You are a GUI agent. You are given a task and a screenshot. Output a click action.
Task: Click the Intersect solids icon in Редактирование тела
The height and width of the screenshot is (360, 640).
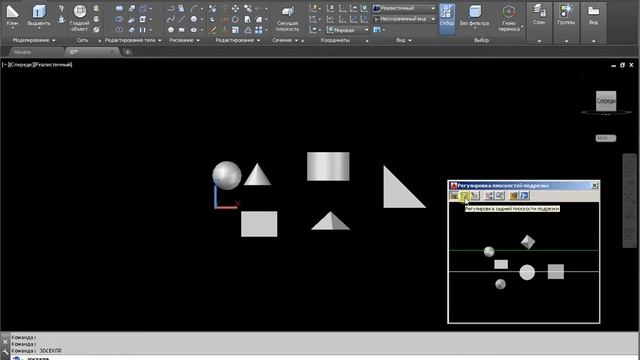119,30
